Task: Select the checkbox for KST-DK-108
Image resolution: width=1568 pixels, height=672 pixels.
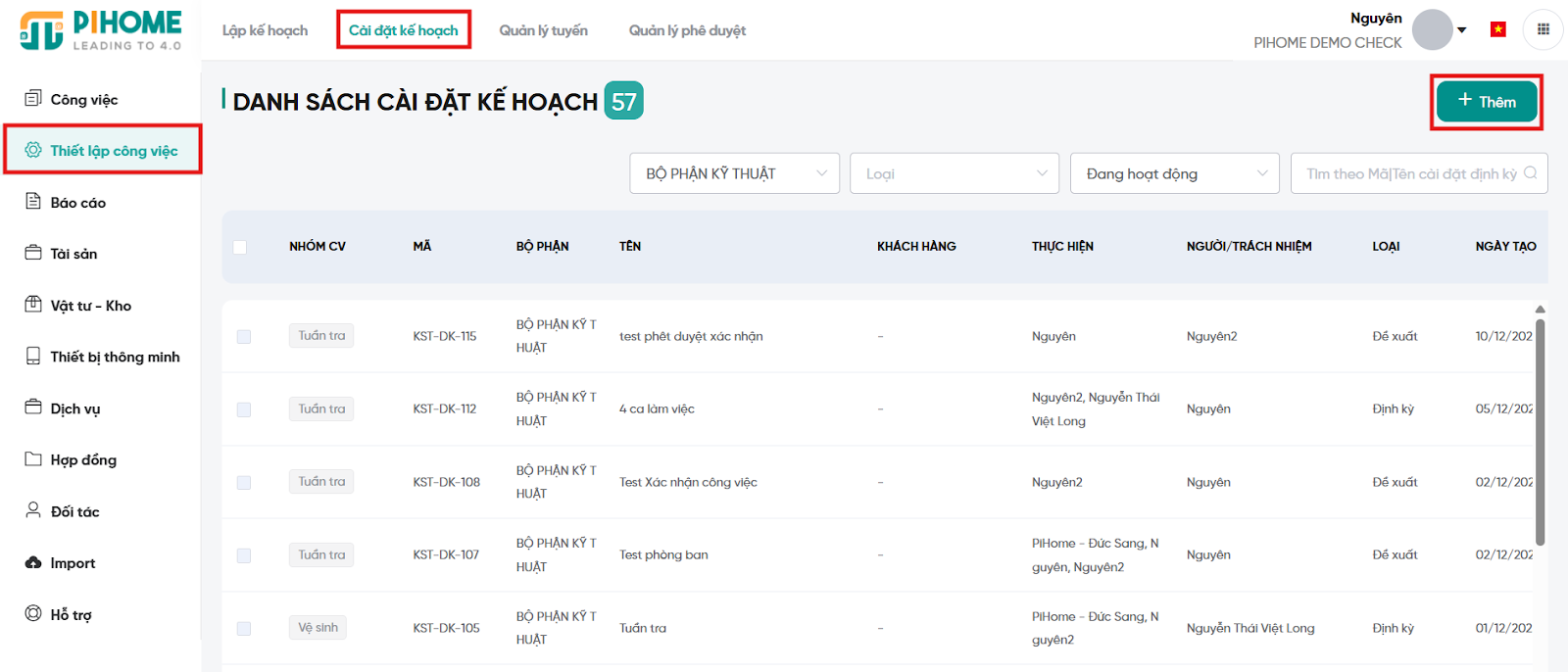Action: [x=244, y=483]
